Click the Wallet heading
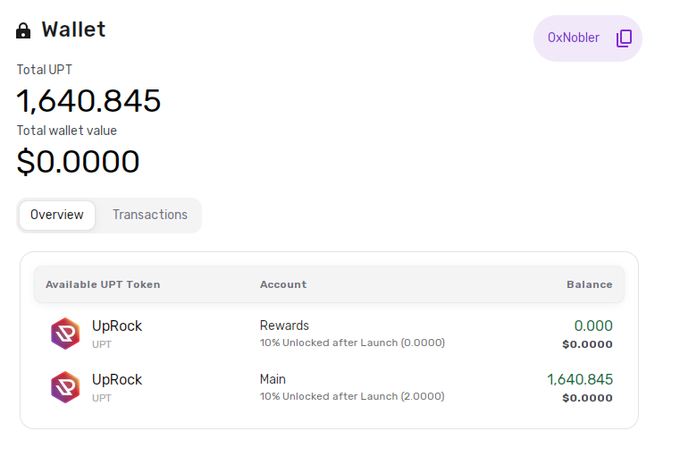 (x=73, y=30)
